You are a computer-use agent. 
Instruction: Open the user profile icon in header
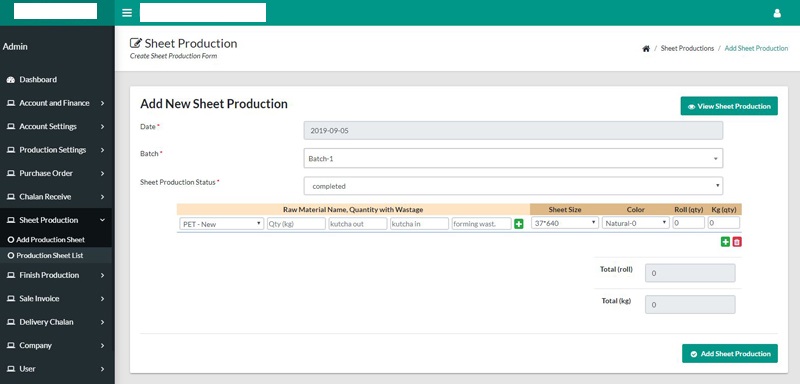(x=777, y=13)
